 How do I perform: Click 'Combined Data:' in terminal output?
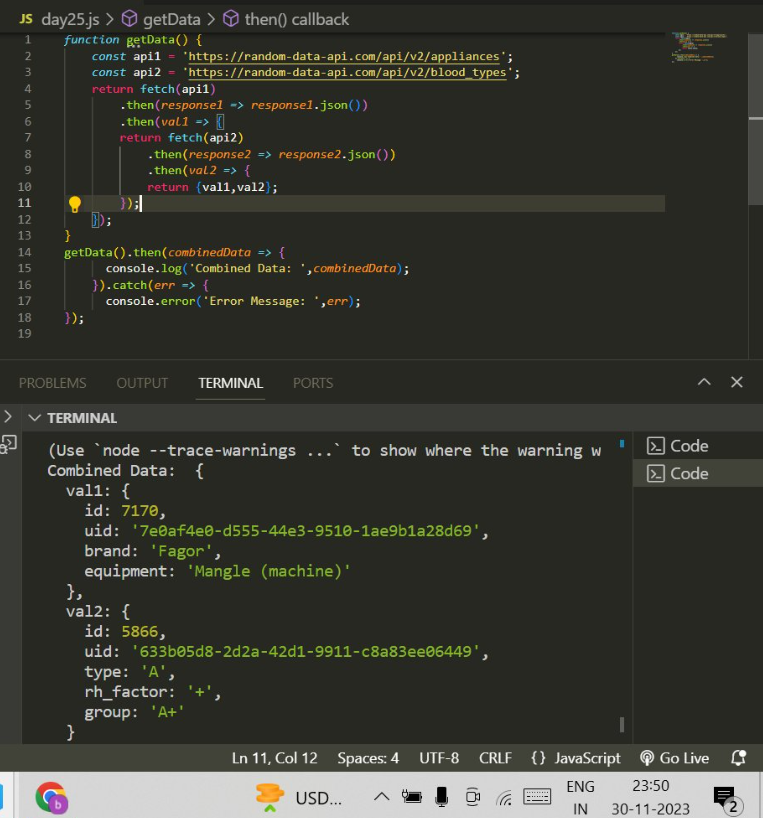111,471
